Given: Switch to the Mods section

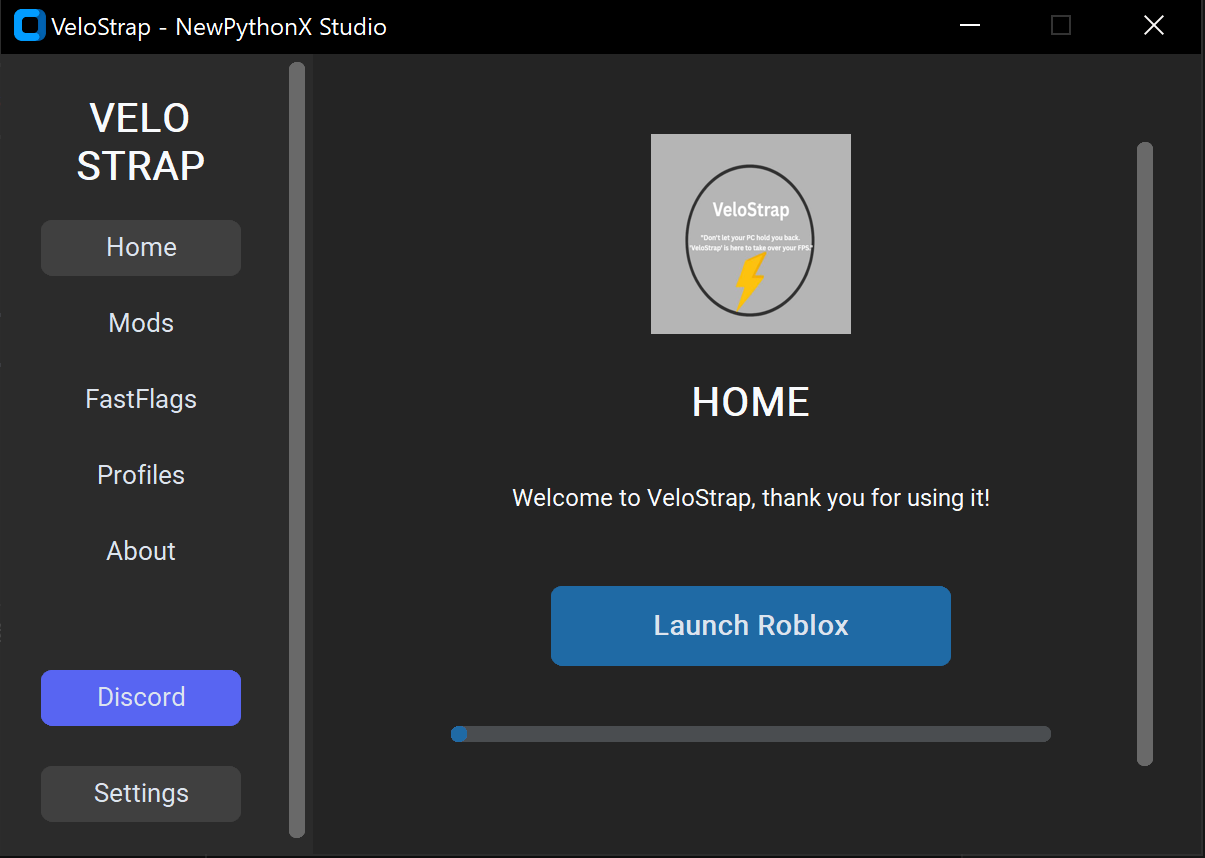Looking at the screenshot, I should pyautogui.click(x=141, y=324).
